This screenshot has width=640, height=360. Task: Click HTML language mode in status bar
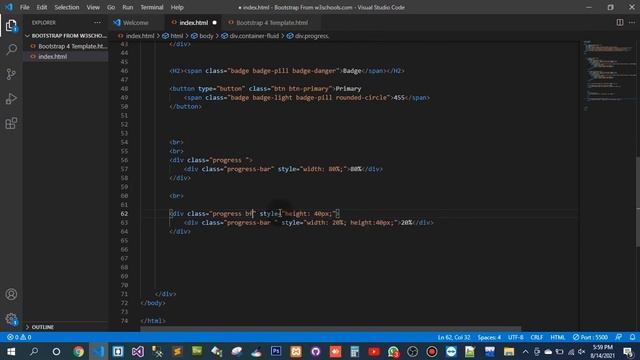[558, 337]
